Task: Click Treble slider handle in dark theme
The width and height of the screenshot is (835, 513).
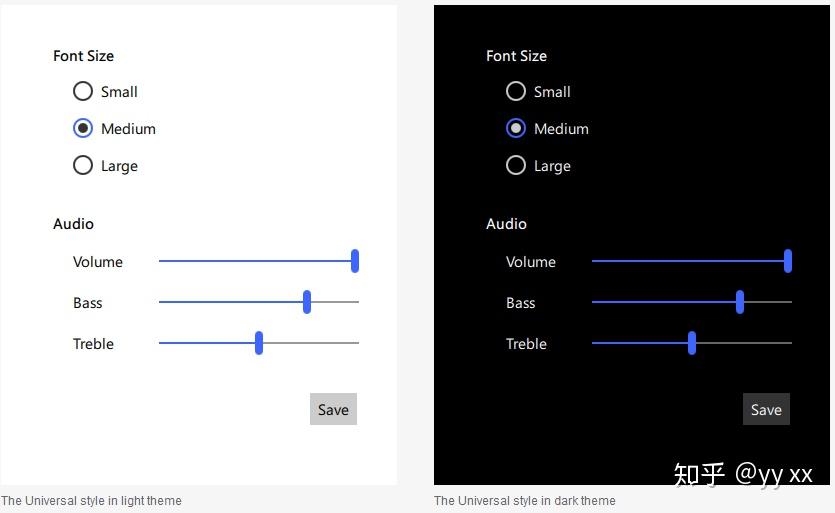Action: [x=692, y=343]
